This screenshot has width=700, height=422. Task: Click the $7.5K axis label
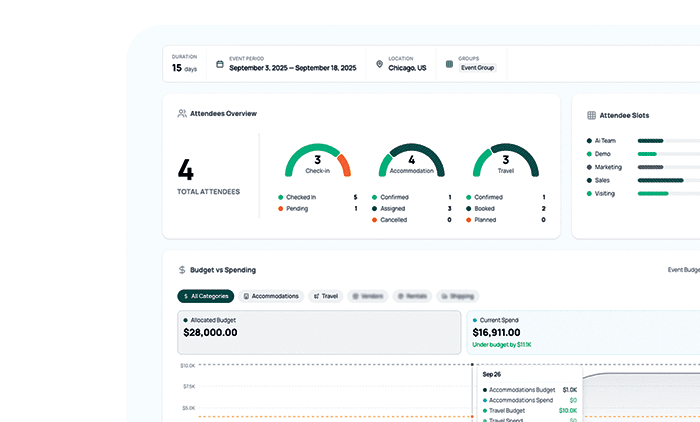click(189, 386)
